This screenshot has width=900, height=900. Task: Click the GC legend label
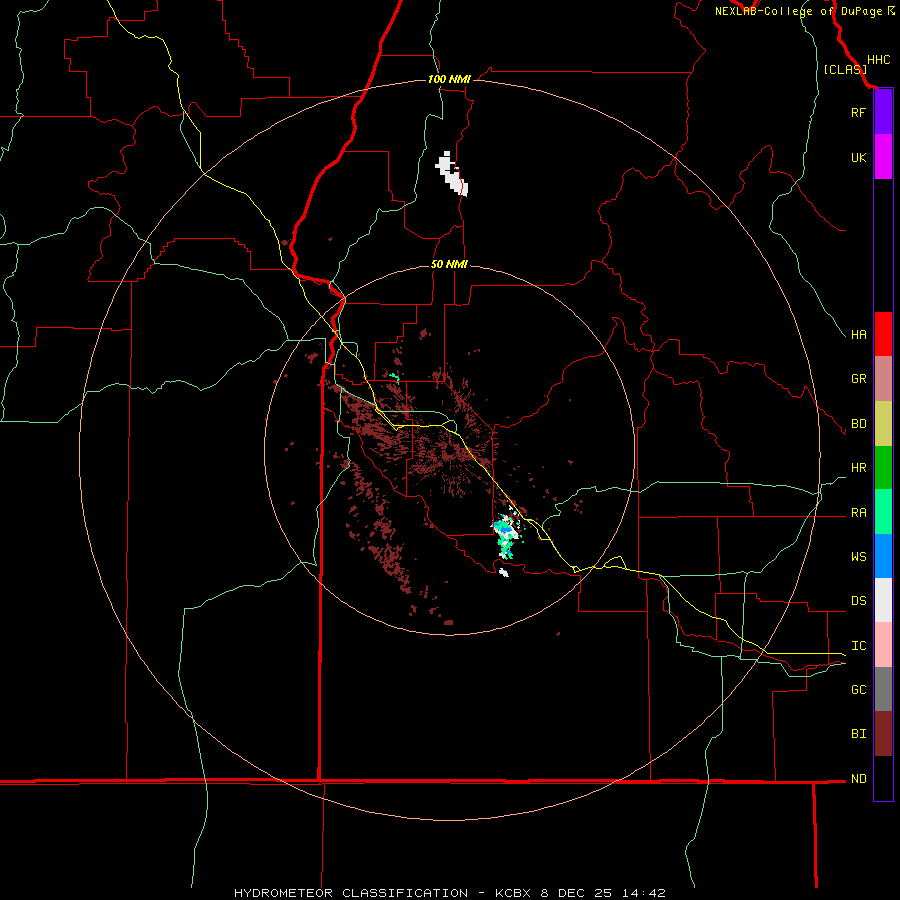[858, 689]
